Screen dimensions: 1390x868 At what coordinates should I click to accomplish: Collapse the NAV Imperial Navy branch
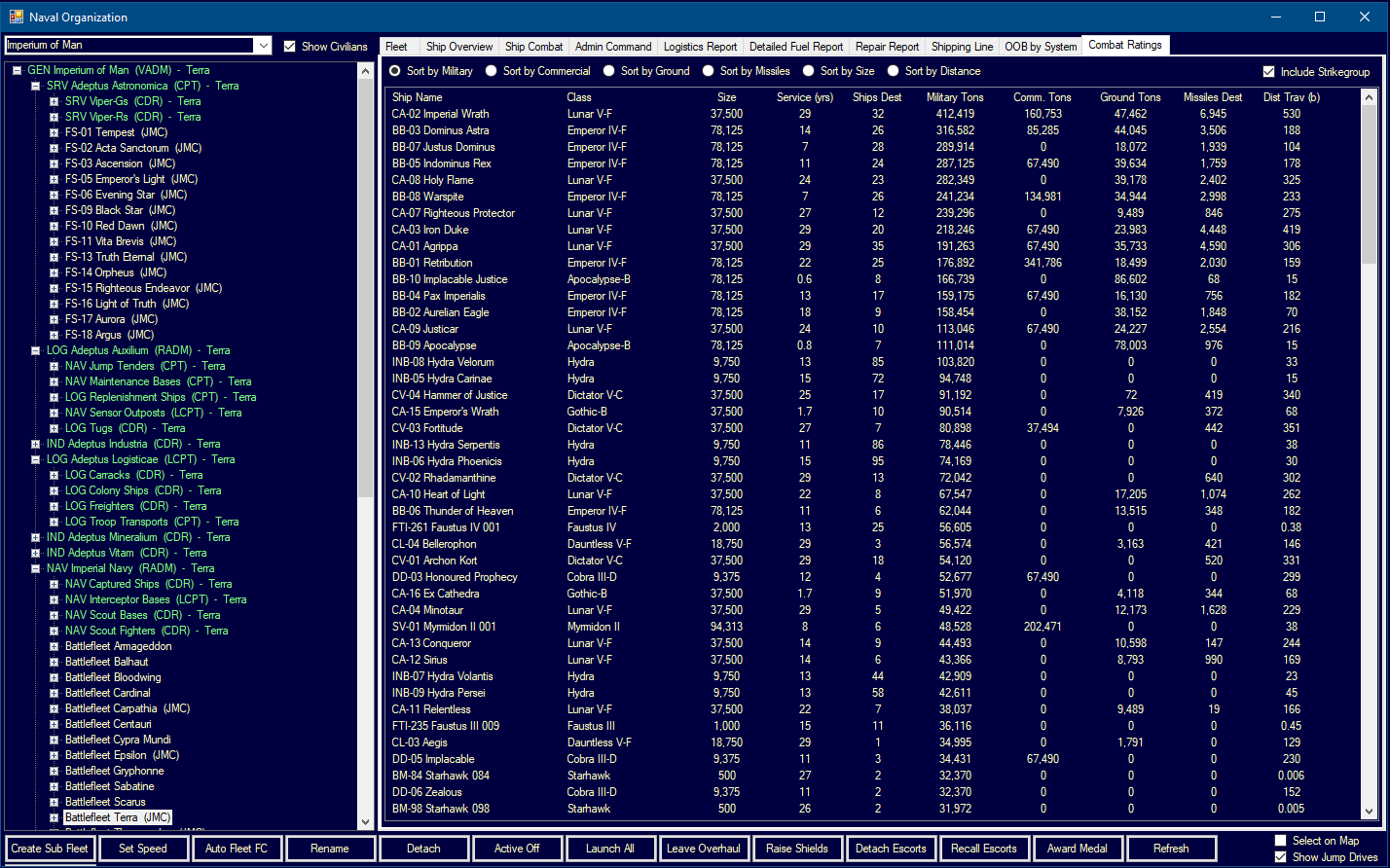tap(35, 568)
